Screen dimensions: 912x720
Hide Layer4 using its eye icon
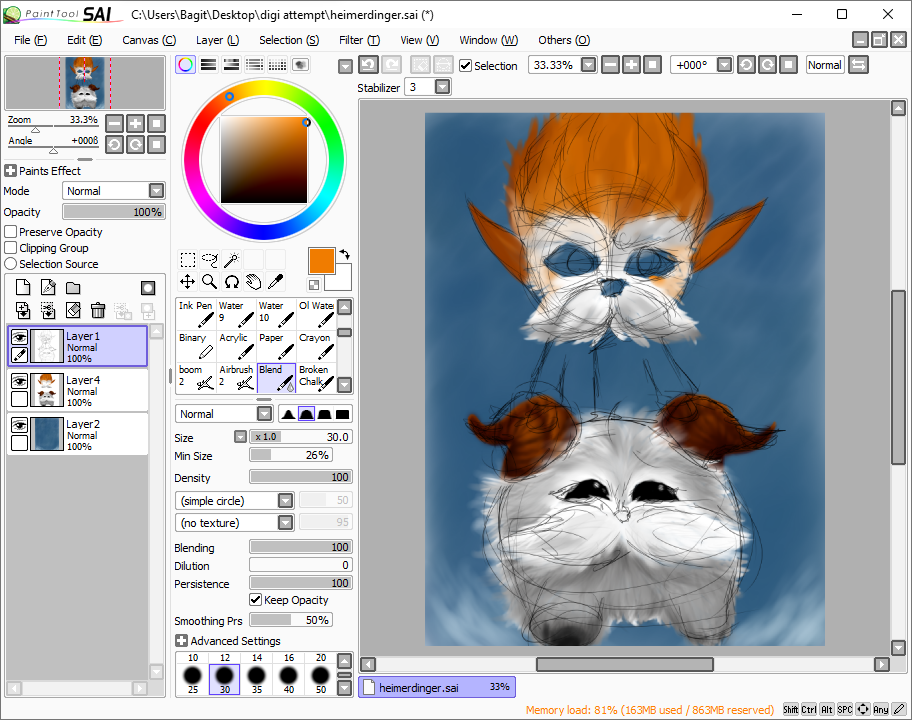19,382
